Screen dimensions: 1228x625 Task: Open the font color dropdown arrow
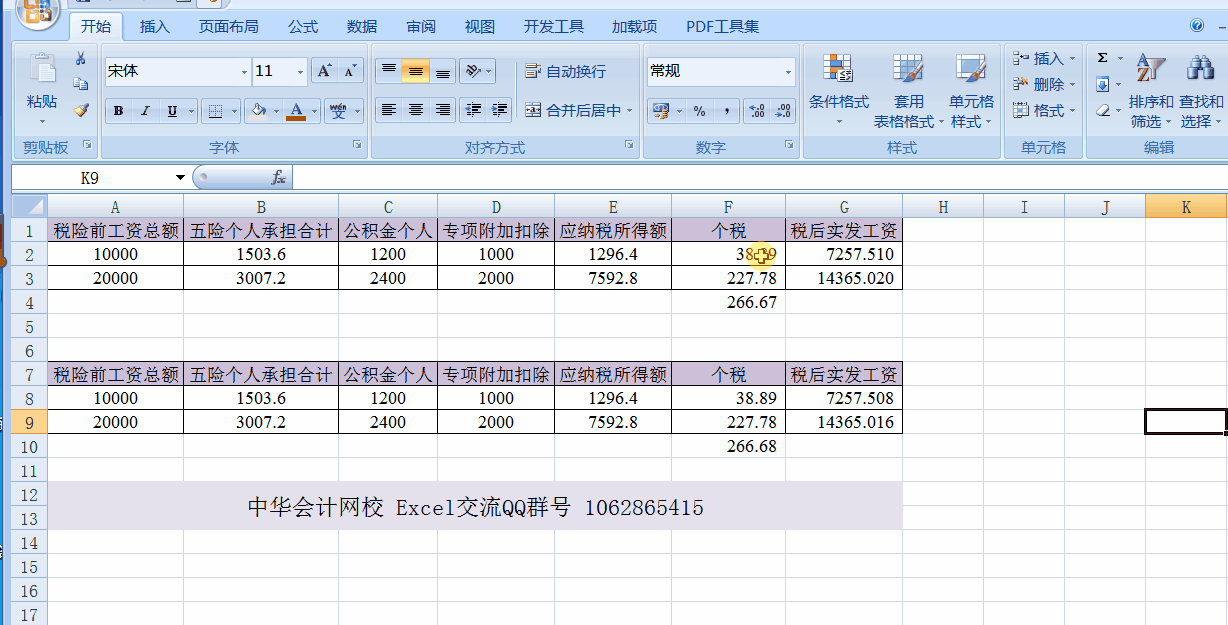[x=314, y=111]
